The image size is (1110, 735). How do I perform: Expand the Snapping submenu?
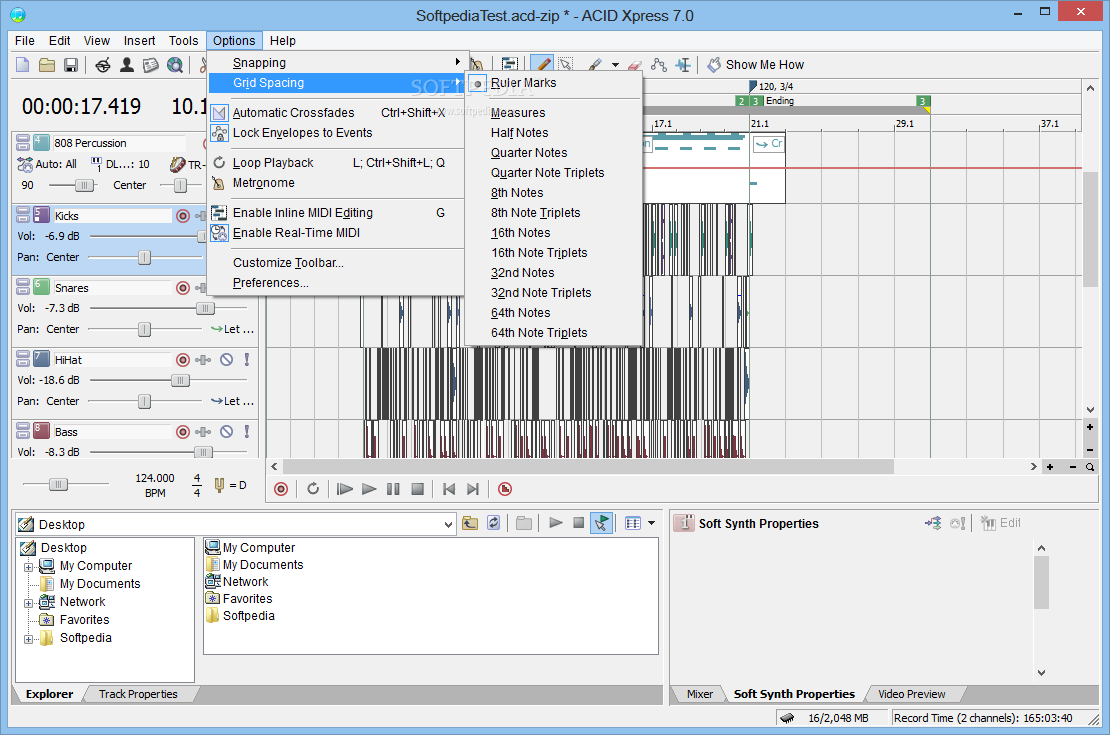pos(336,62)
